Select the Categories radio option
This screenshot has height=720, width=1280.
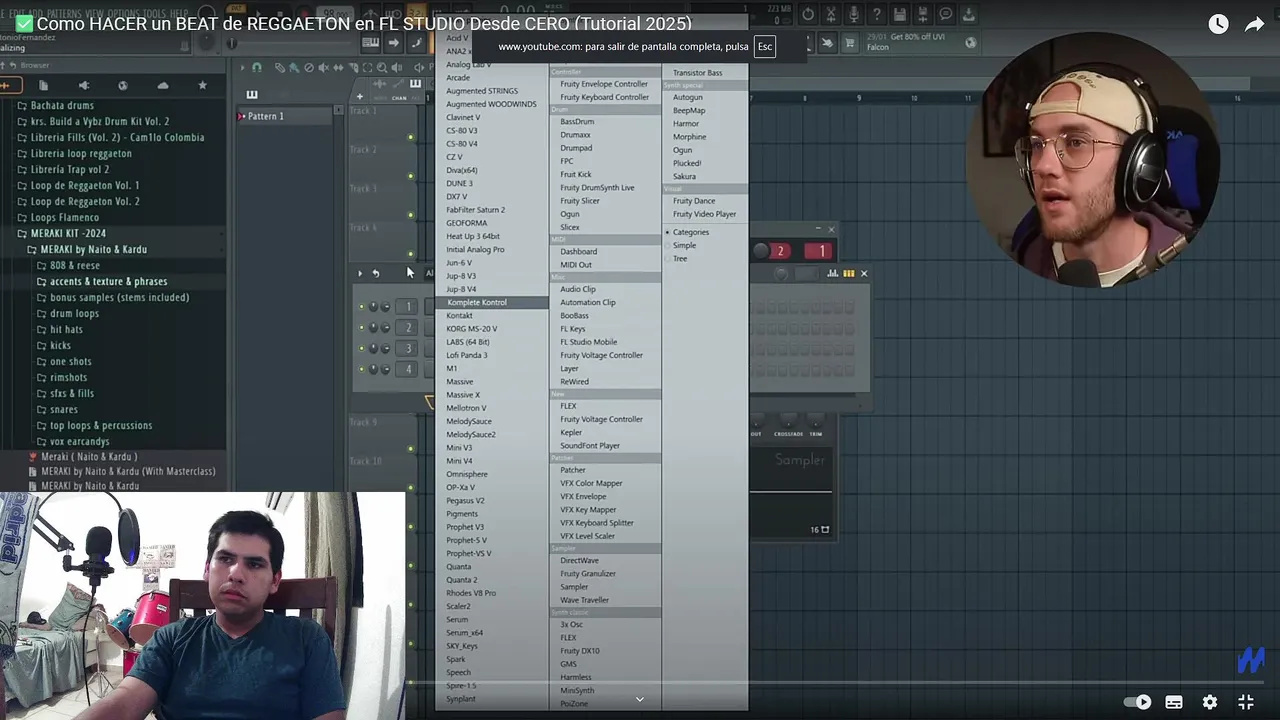click(690, 232)
